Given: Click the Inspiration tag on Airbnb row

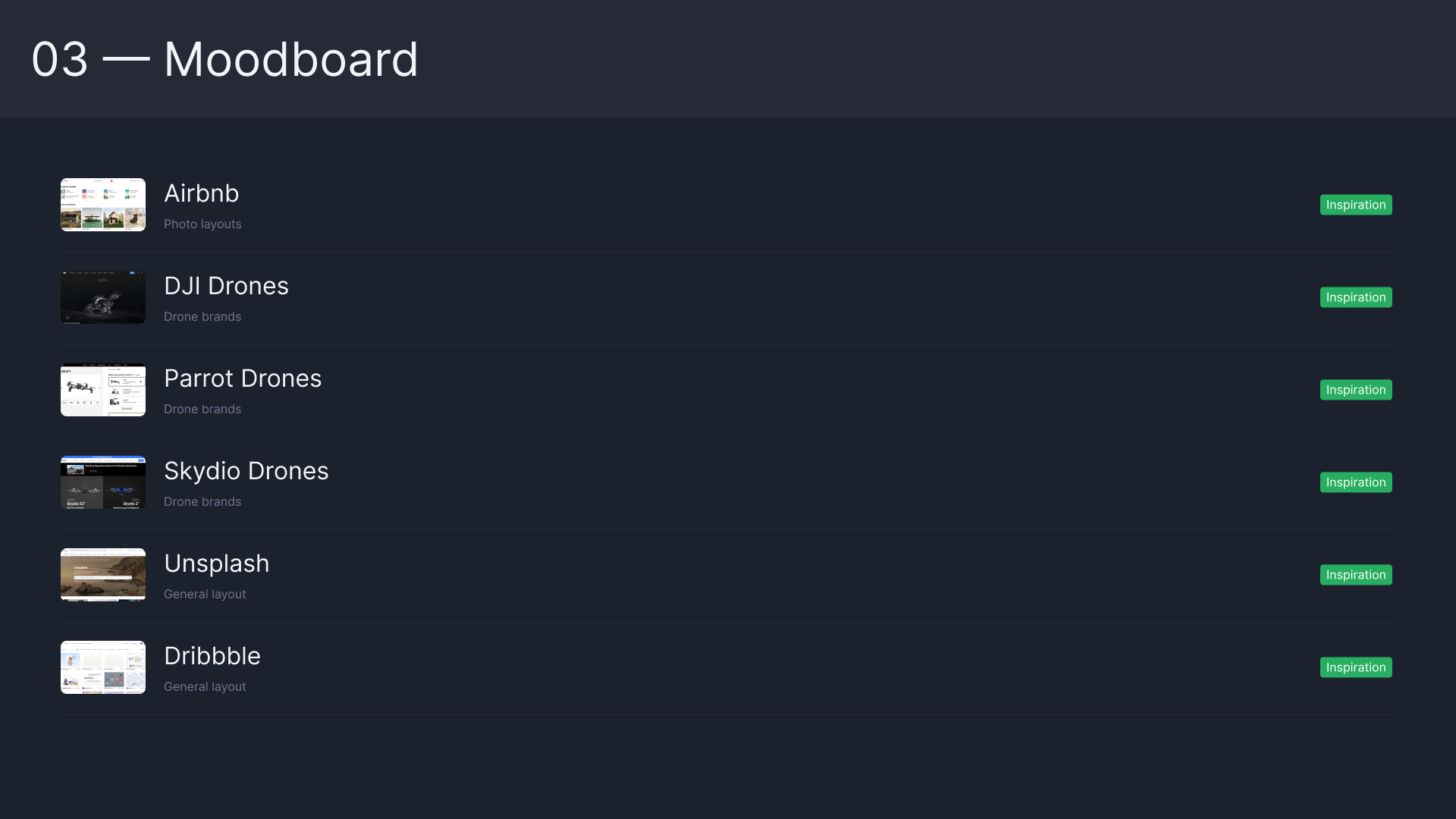Looking at the screenshot, I should (1356, 205).
